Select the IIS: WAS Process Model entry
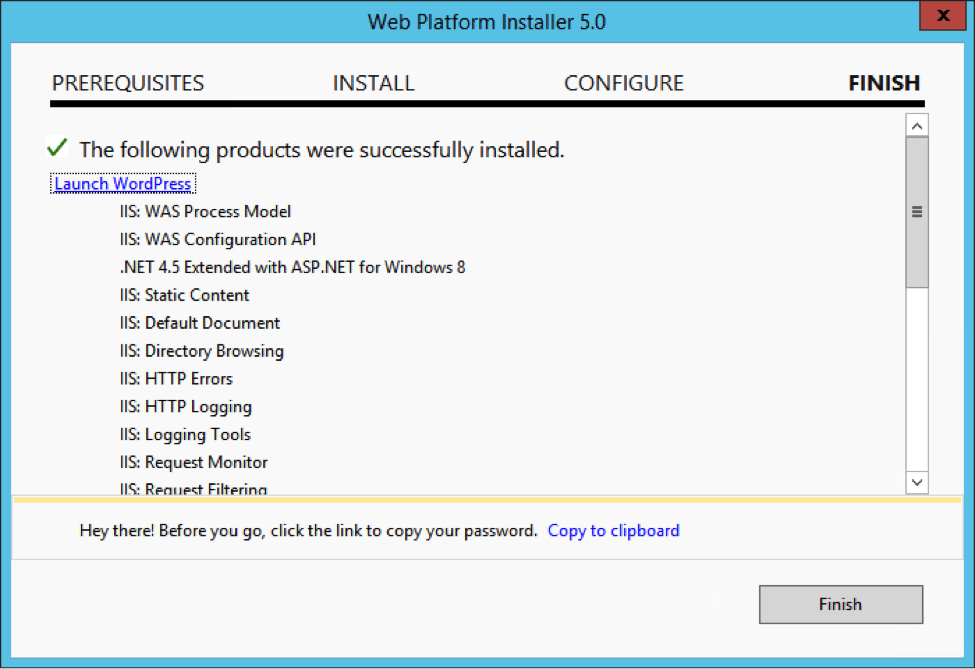Screen dimensions: 975x669 click(205, 211)
